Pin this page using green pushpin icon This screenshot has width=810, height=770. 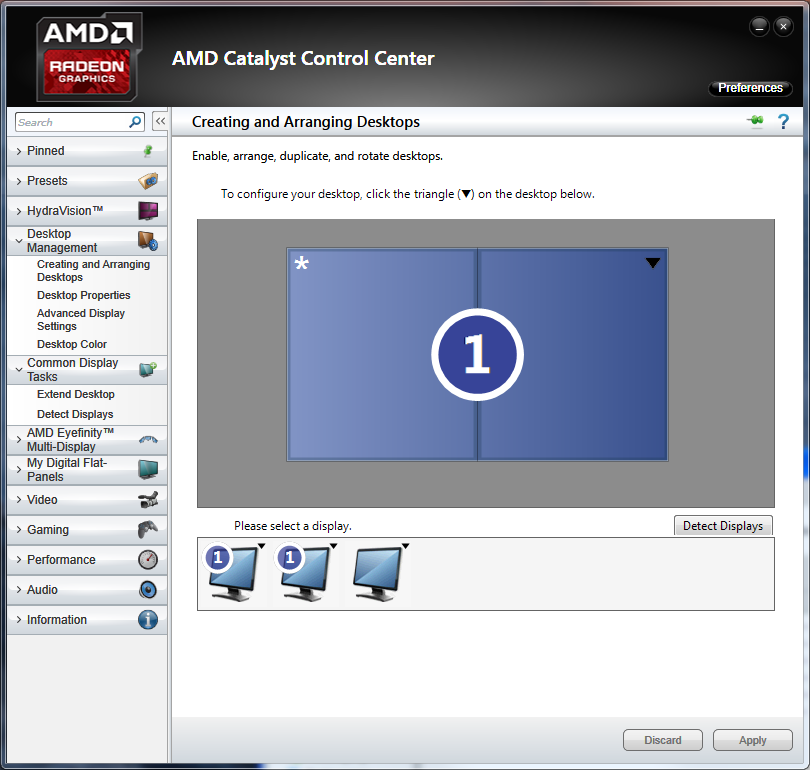[755, 121]
